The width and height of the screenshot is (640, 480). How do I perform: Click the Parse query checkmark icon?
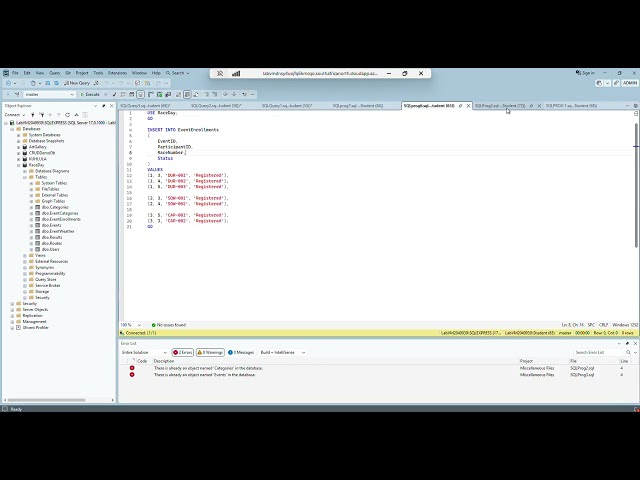pyautogui.click(x=114, y=94)
